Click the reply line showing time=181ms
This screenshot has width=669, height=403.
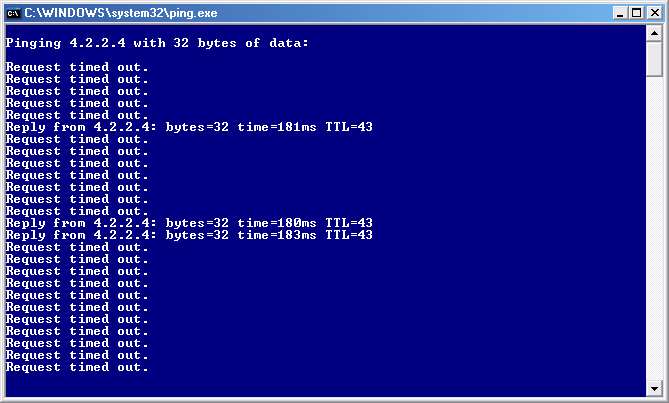189,127
